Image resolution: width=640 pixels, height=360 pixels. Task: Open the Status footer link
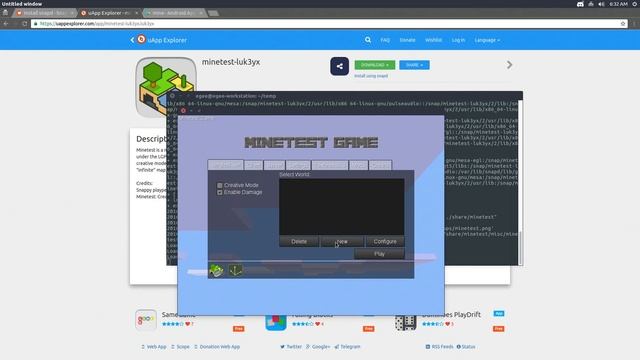click(466, 347)
